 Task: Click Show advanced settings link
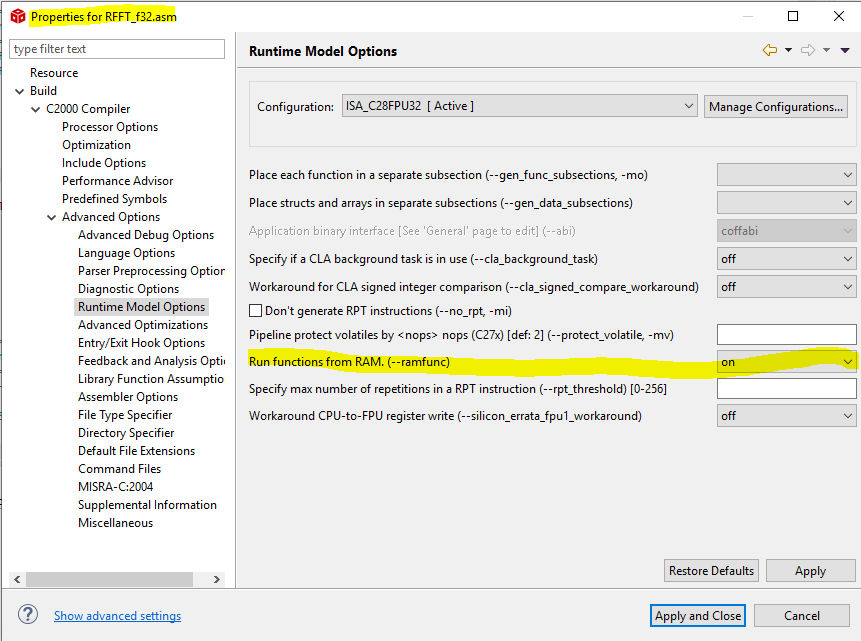point(117,616)
